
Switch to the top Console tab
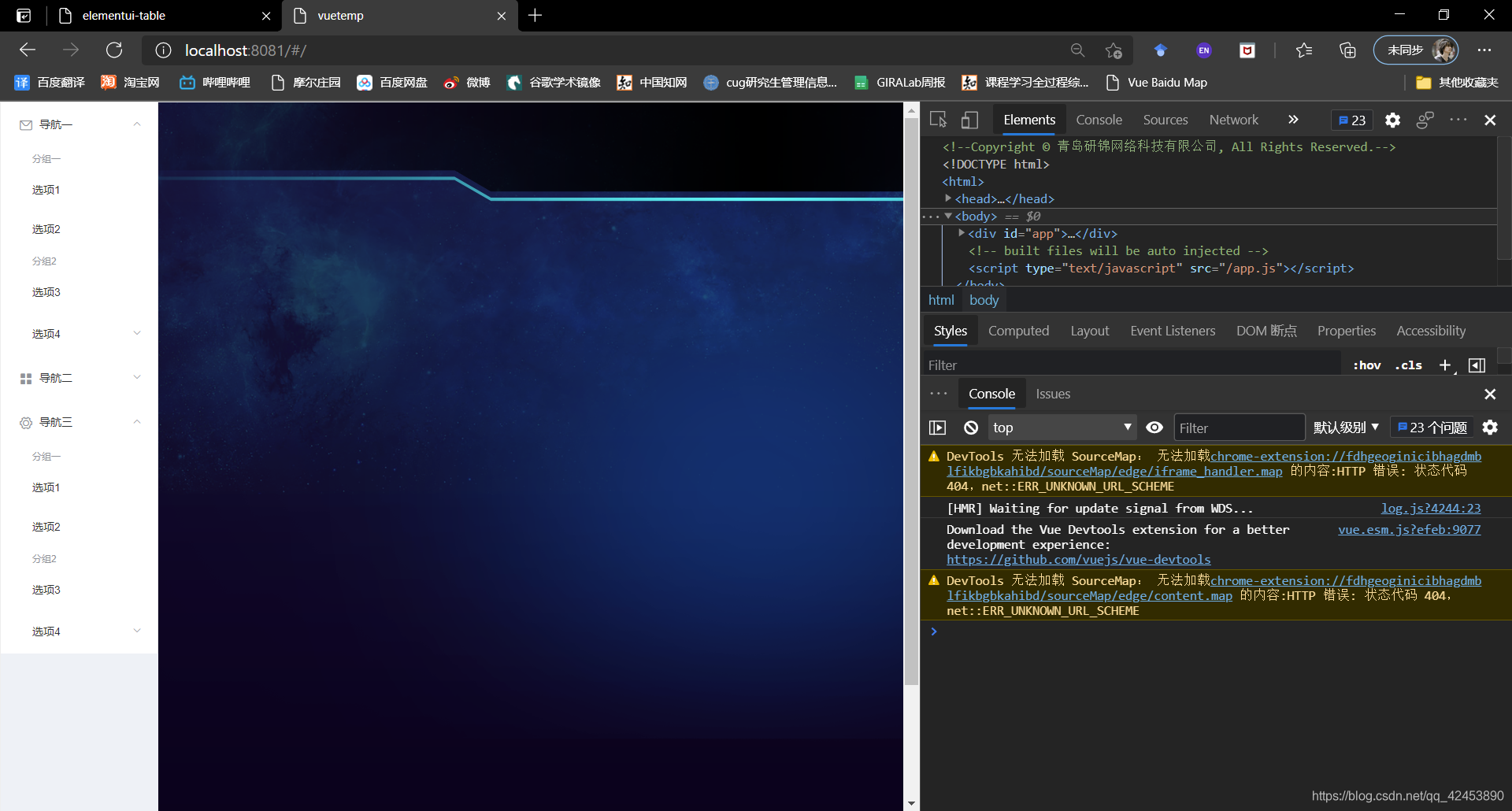tap(1099, 120)
